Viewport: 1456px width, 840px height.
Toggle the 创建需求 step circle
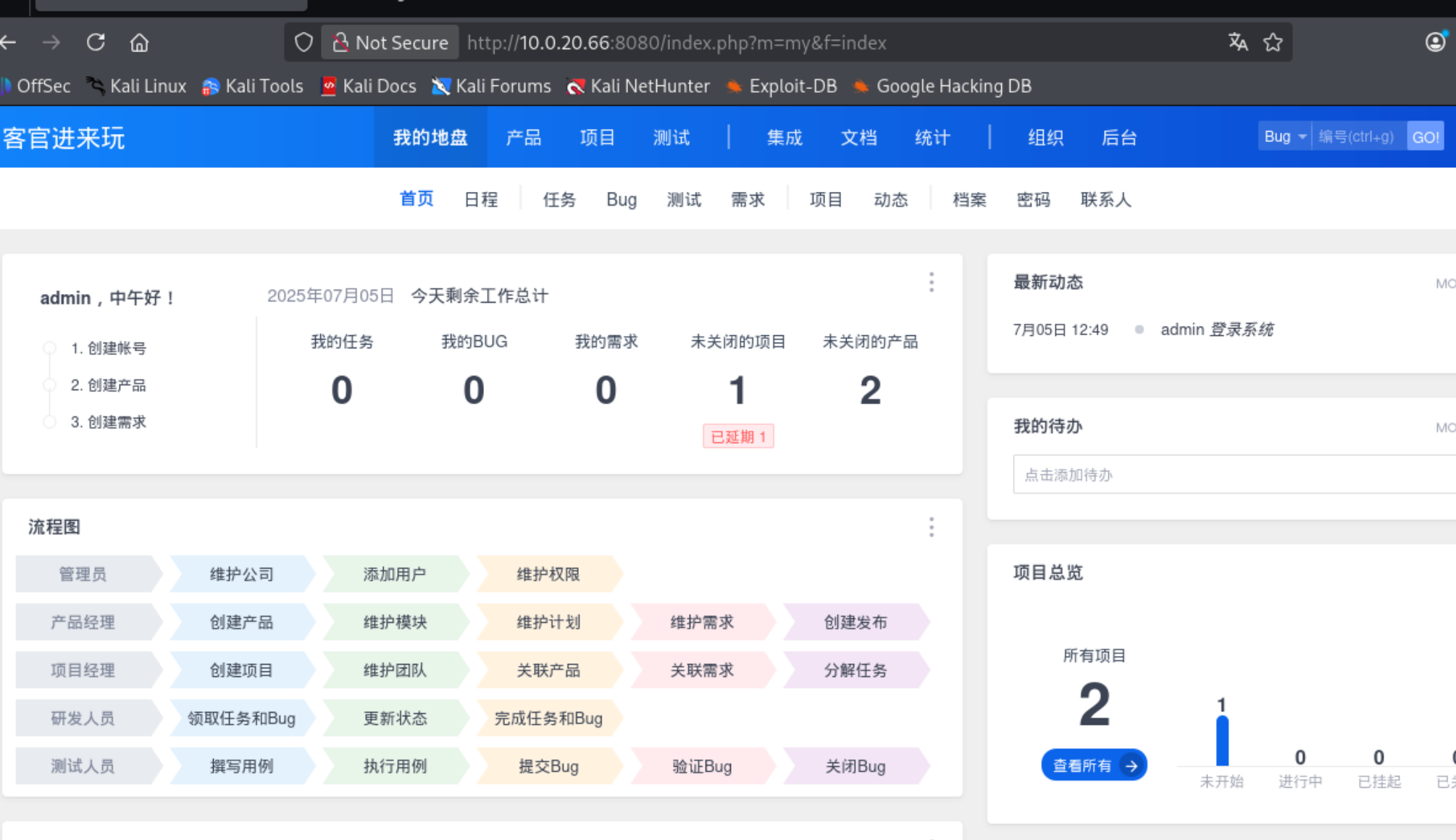coord(49,422)
